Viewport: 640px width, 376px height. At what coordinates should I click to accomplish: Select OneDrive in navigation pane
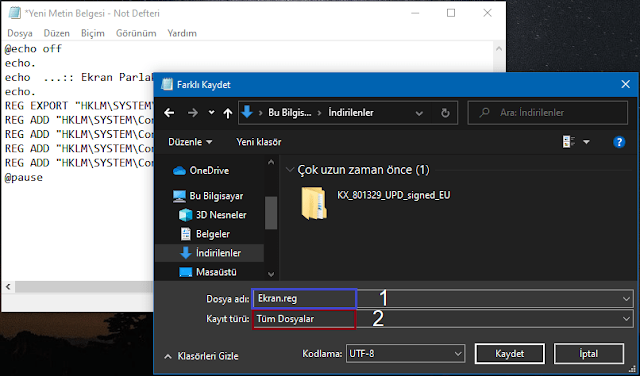[x=209, y=171]
